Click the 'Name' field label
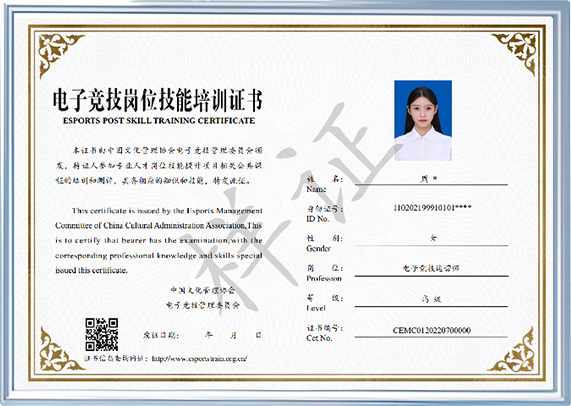571x406 pixels. click(316, 189)
